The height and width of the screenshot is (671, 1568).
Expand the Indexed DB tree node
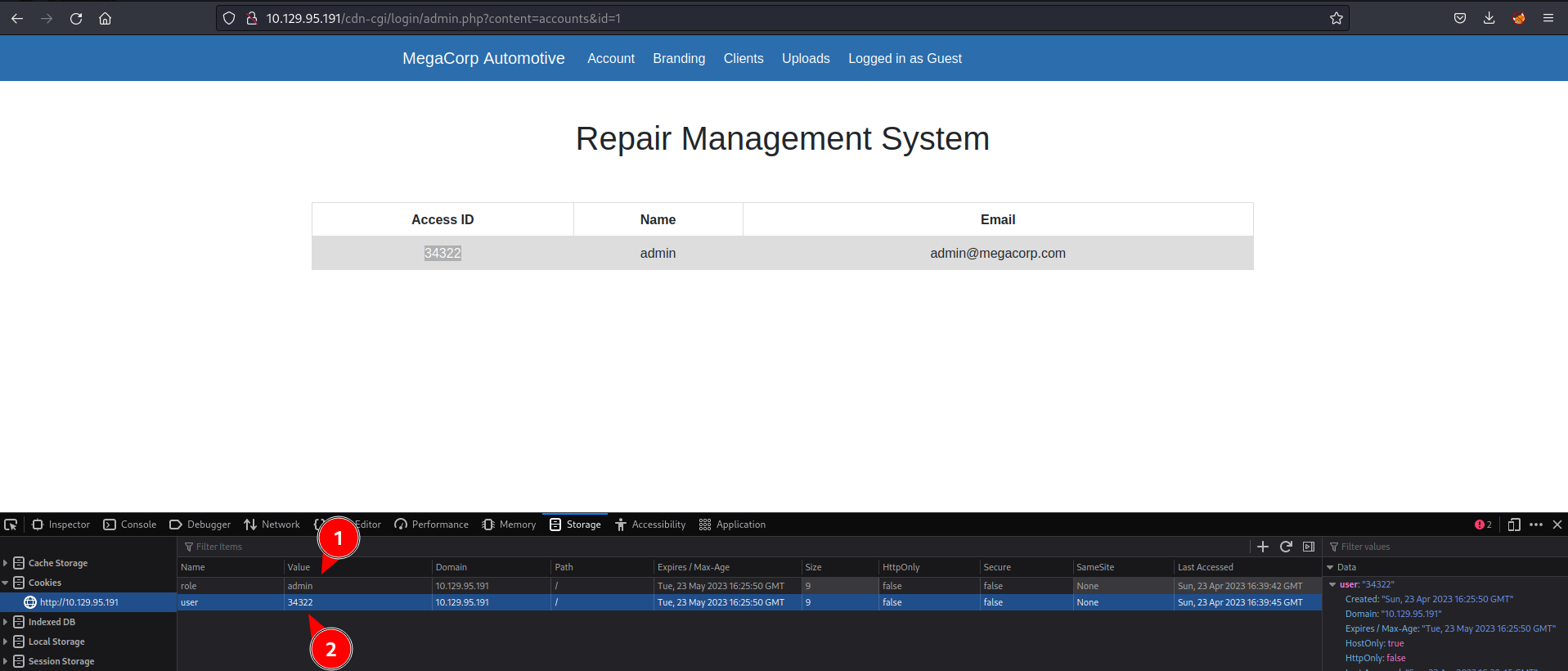pyautogui.click(x=6, y=622)
